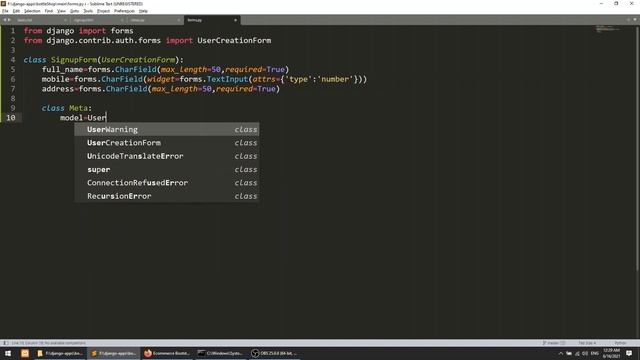Open Tab Size selector in status bar
This screenshot has height=360, width=640.
click(x=587, y=343)
